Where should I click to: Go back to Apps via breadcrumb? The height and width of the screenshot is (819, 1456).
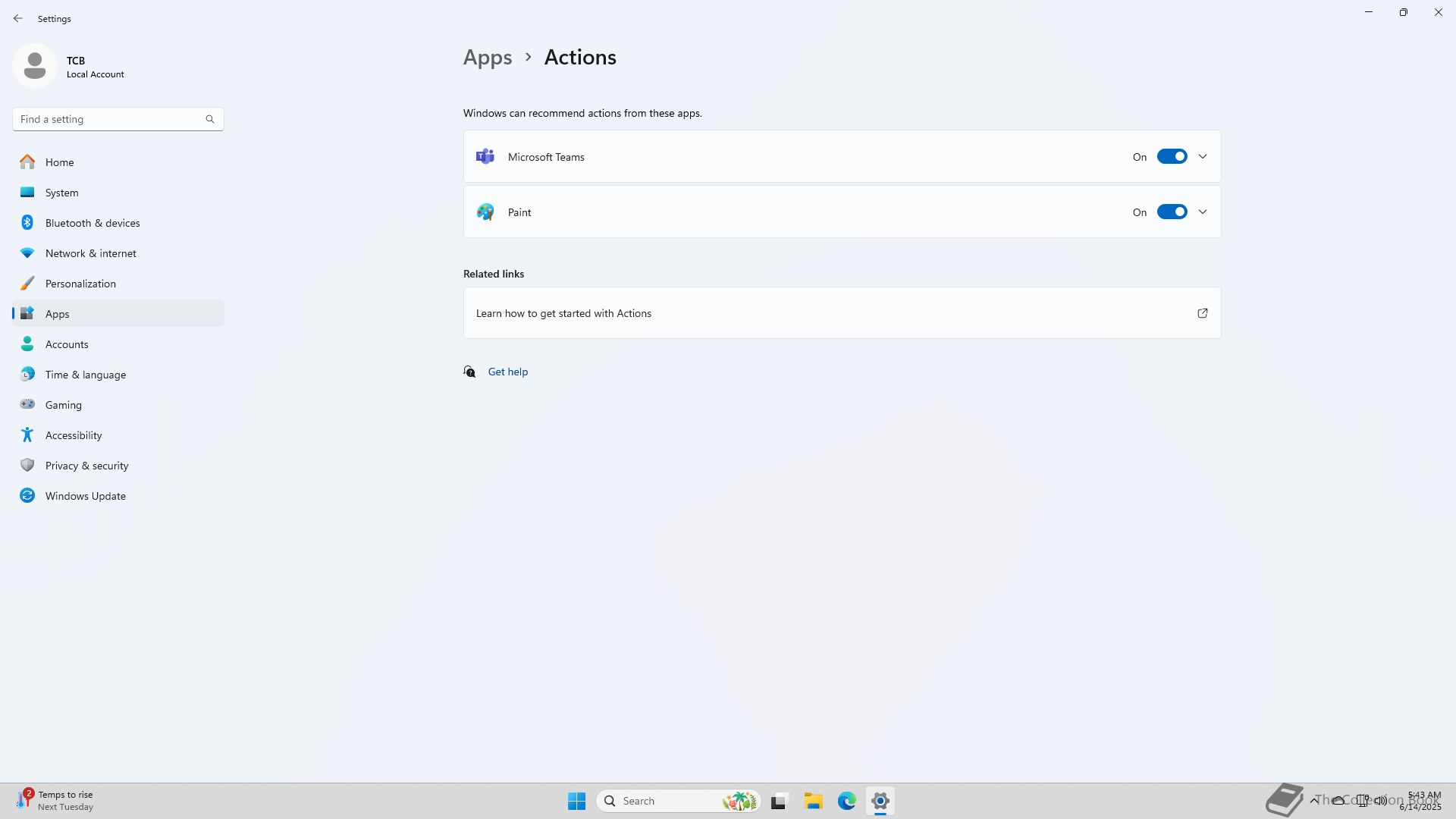tap(488, 58)
